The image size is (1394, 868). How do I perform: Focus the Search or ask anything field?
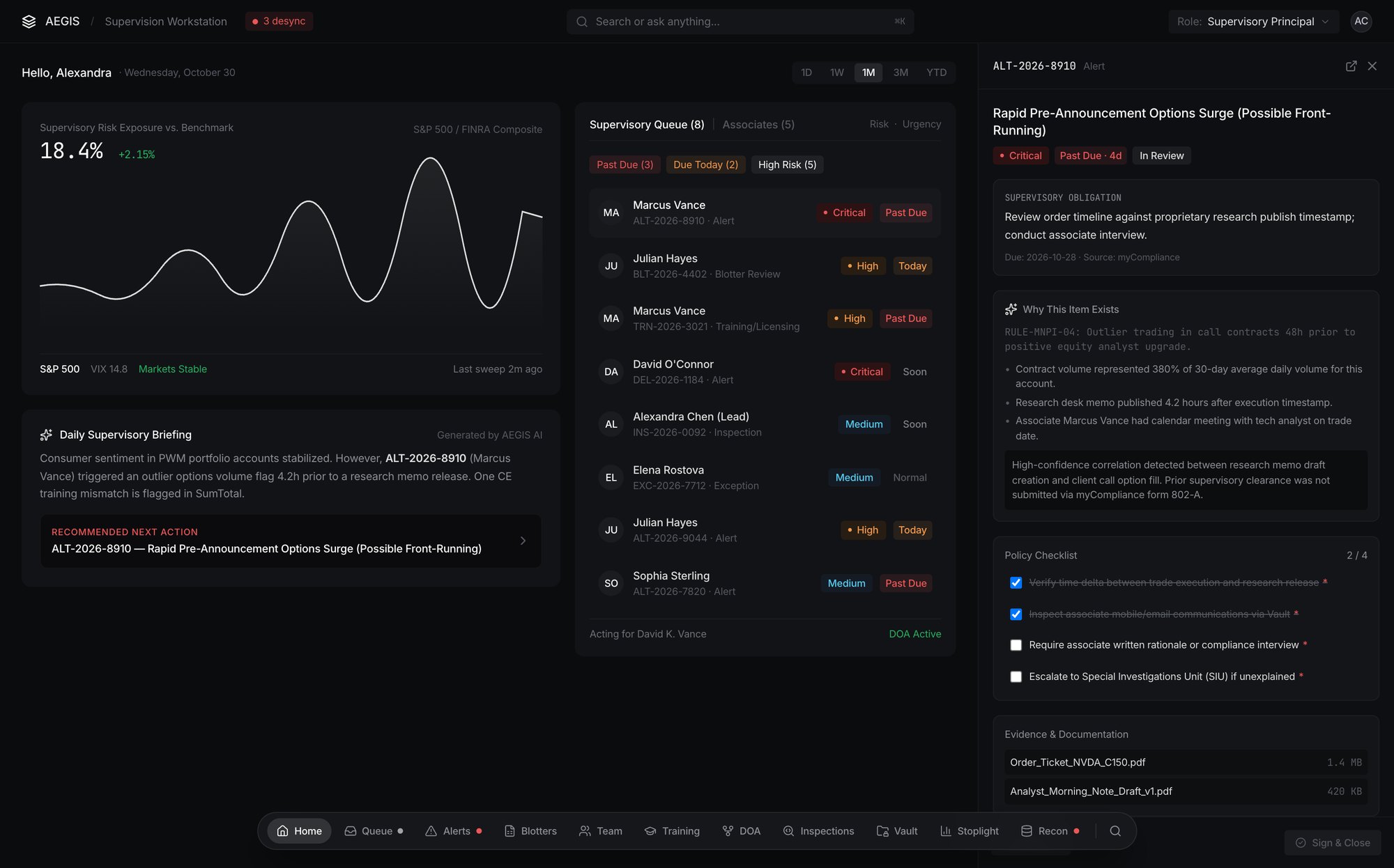pos(740,22)
